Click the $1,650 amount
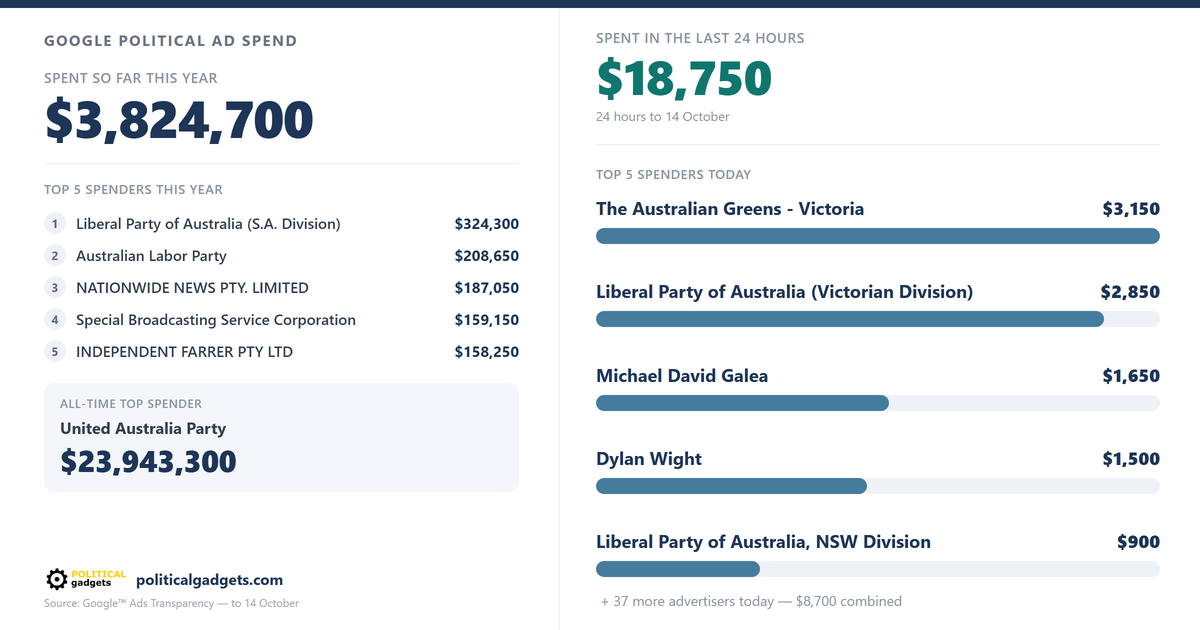This screenshot has width=1200, height=630. pos(1131,376)
